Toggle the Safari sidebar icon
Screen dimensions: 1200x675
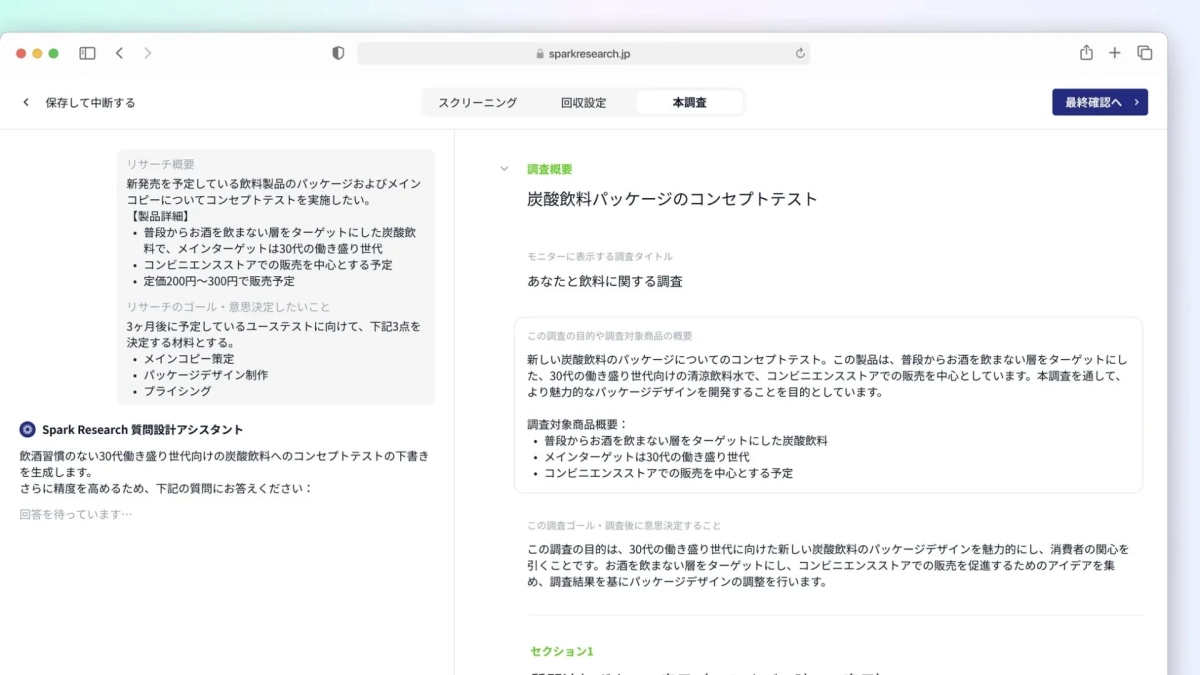pos(87,53)
